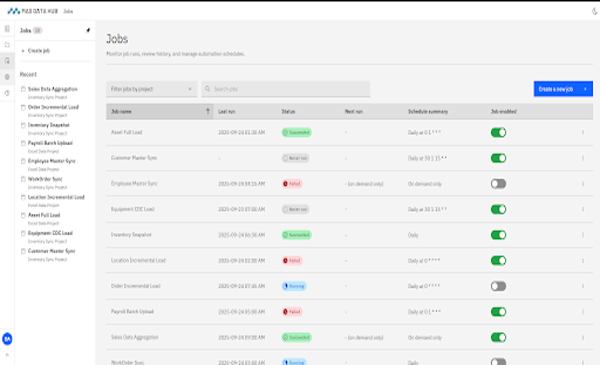Open the gear icon in left rail
Screen dimensions: 600x365
(x=7, y=77)
